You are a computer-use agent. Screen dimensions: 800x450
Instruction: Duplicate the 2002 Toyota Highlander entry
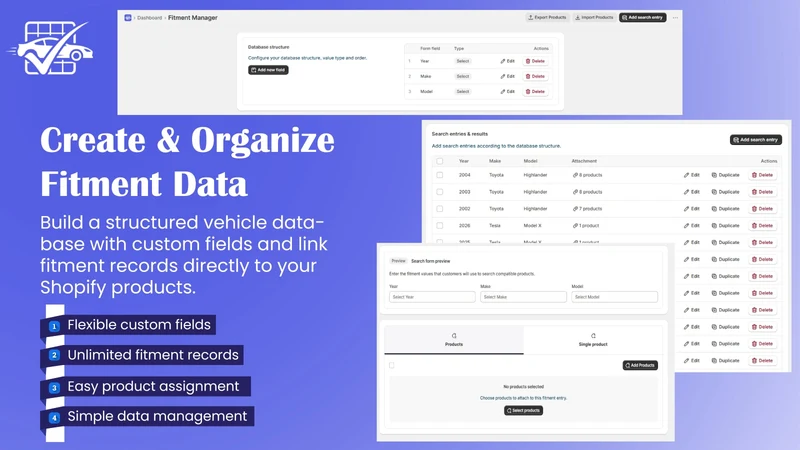pos(726,209)
